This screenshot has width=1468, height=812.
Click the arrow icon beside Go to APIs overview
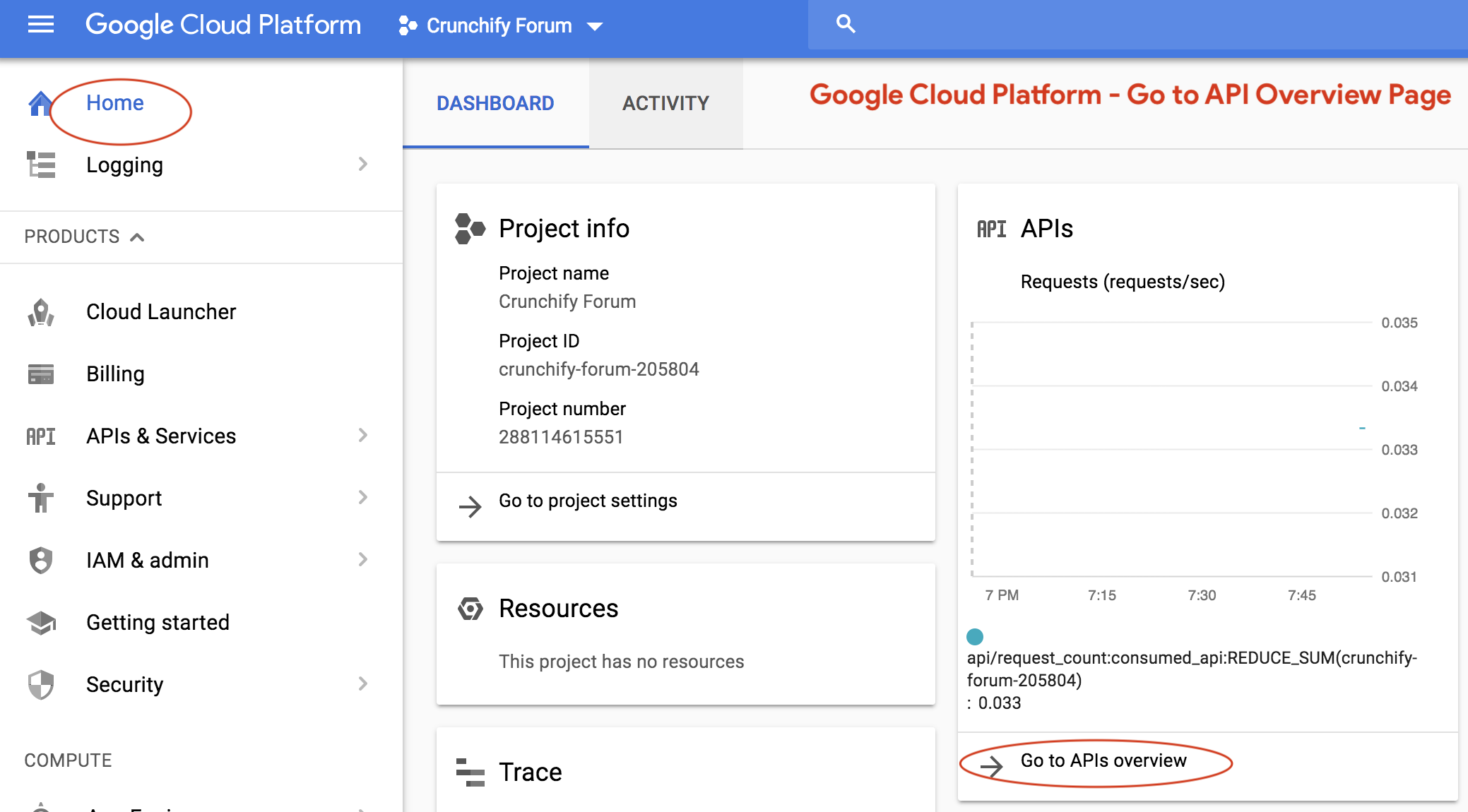(x=992, y=765)
